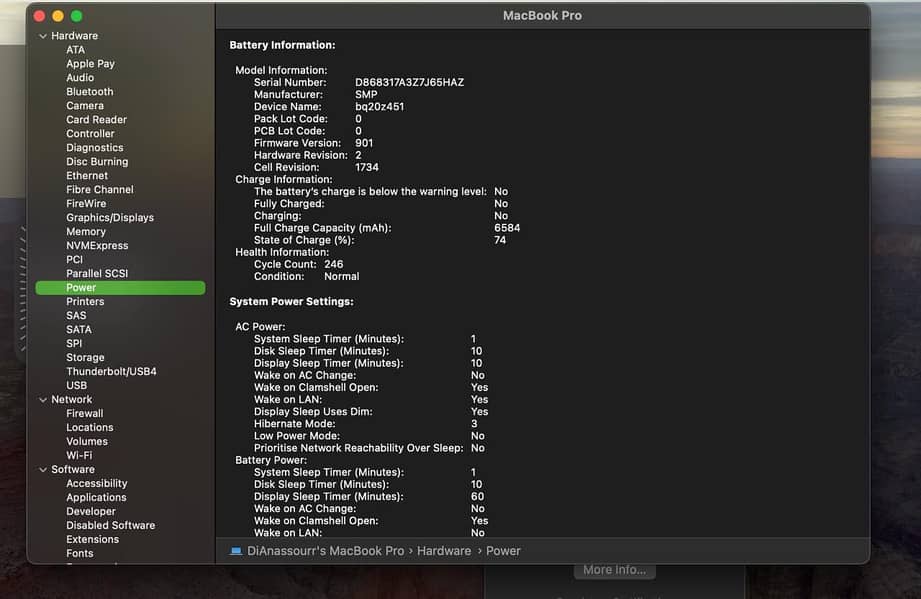Collapse the Hardware section chevron
The width and height of the screenshot is (921, 599).
(x=43, y=36)
